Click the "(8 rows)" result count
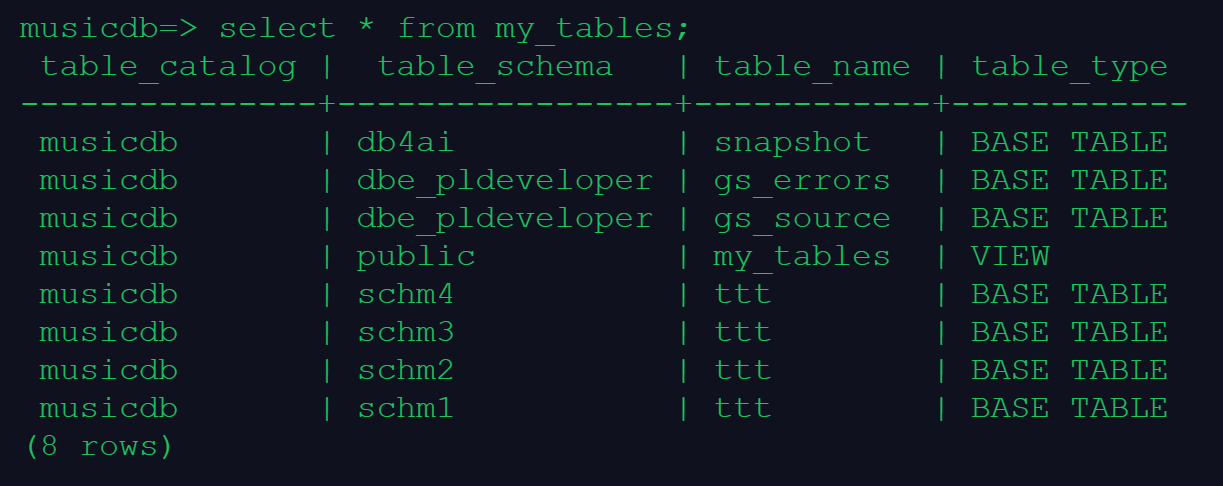 99,447
